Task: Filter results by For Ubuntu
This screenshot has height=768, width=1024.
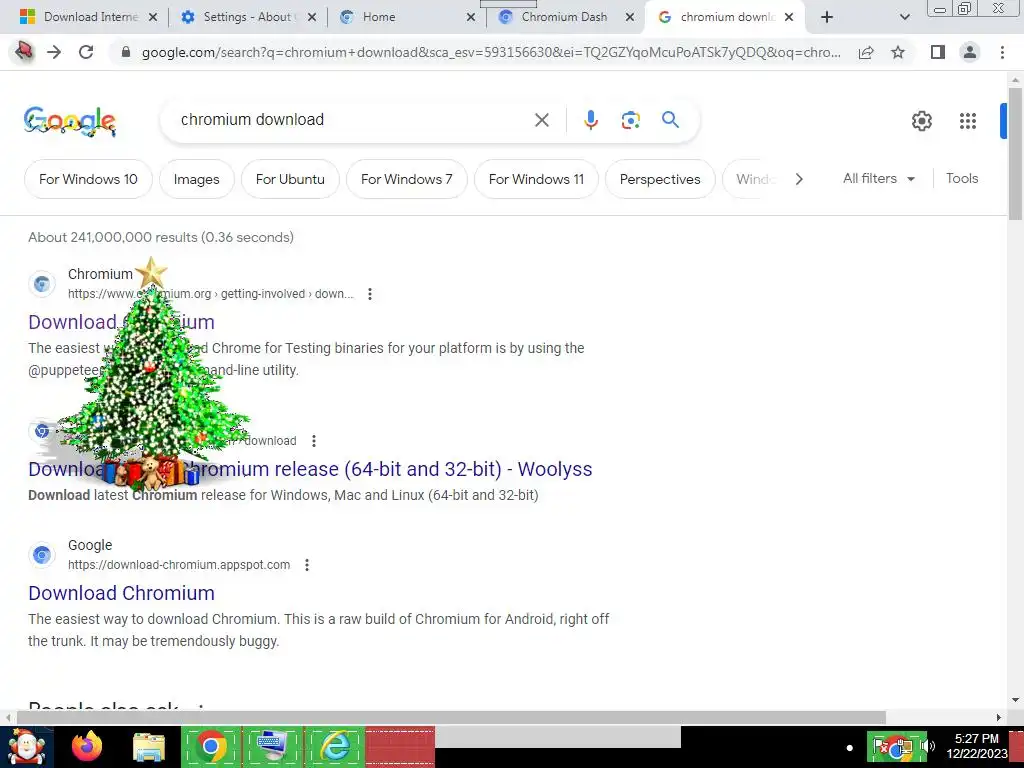Action: (x=290, y=179)
